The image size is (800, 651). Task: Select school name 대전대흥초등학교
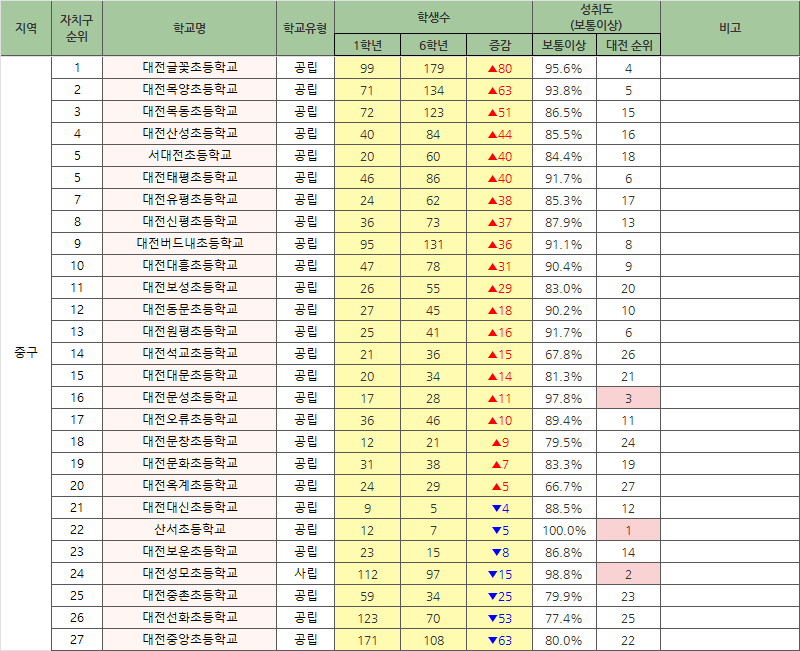point(189,265)
